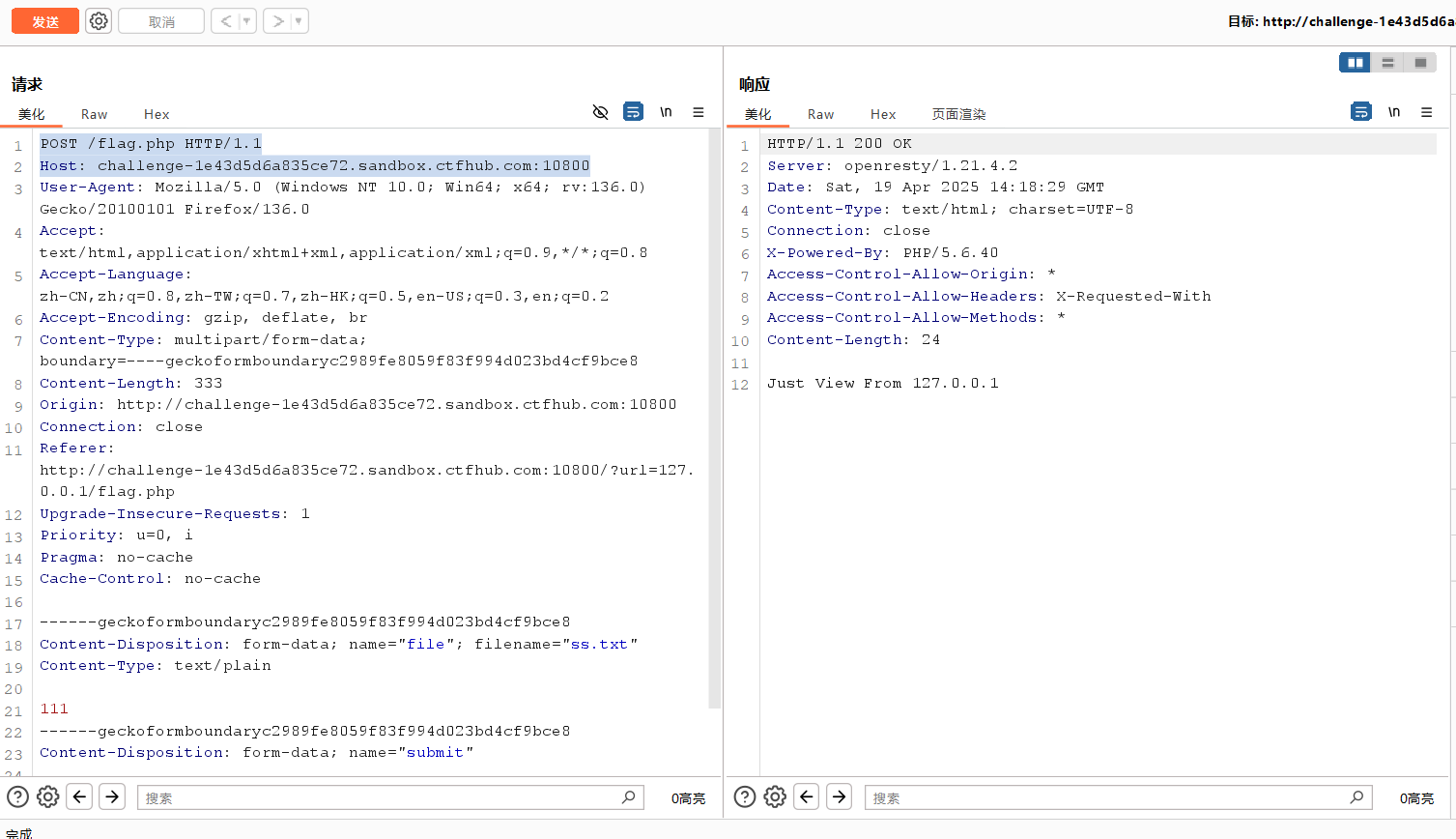Open help icon below the response panel
Viewport: 1456px width, 839px height.
(x=745, y=796)
